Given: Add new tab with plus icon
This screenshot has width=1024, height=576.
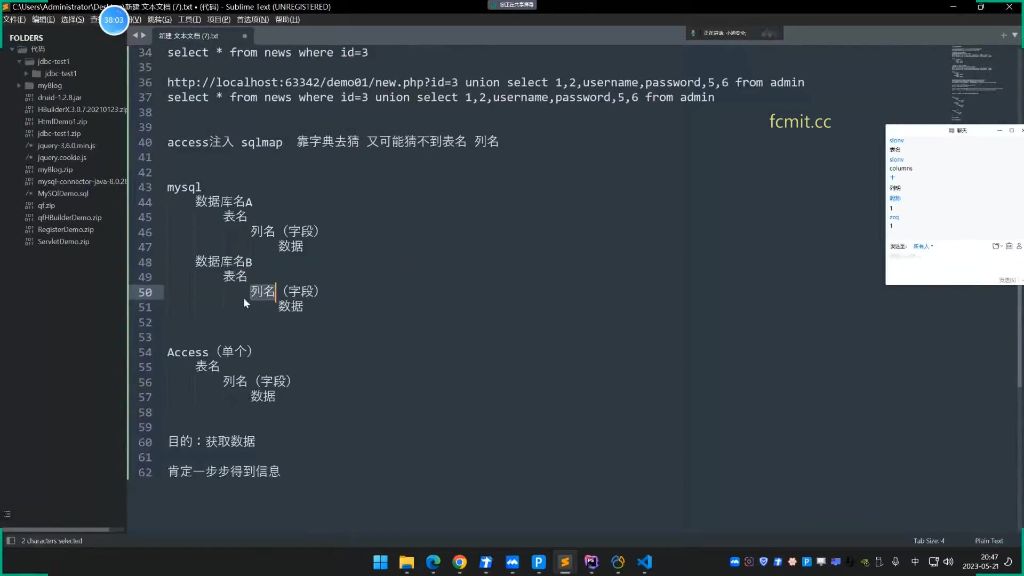Looking at the screenshot, I should pos(1004,35).
